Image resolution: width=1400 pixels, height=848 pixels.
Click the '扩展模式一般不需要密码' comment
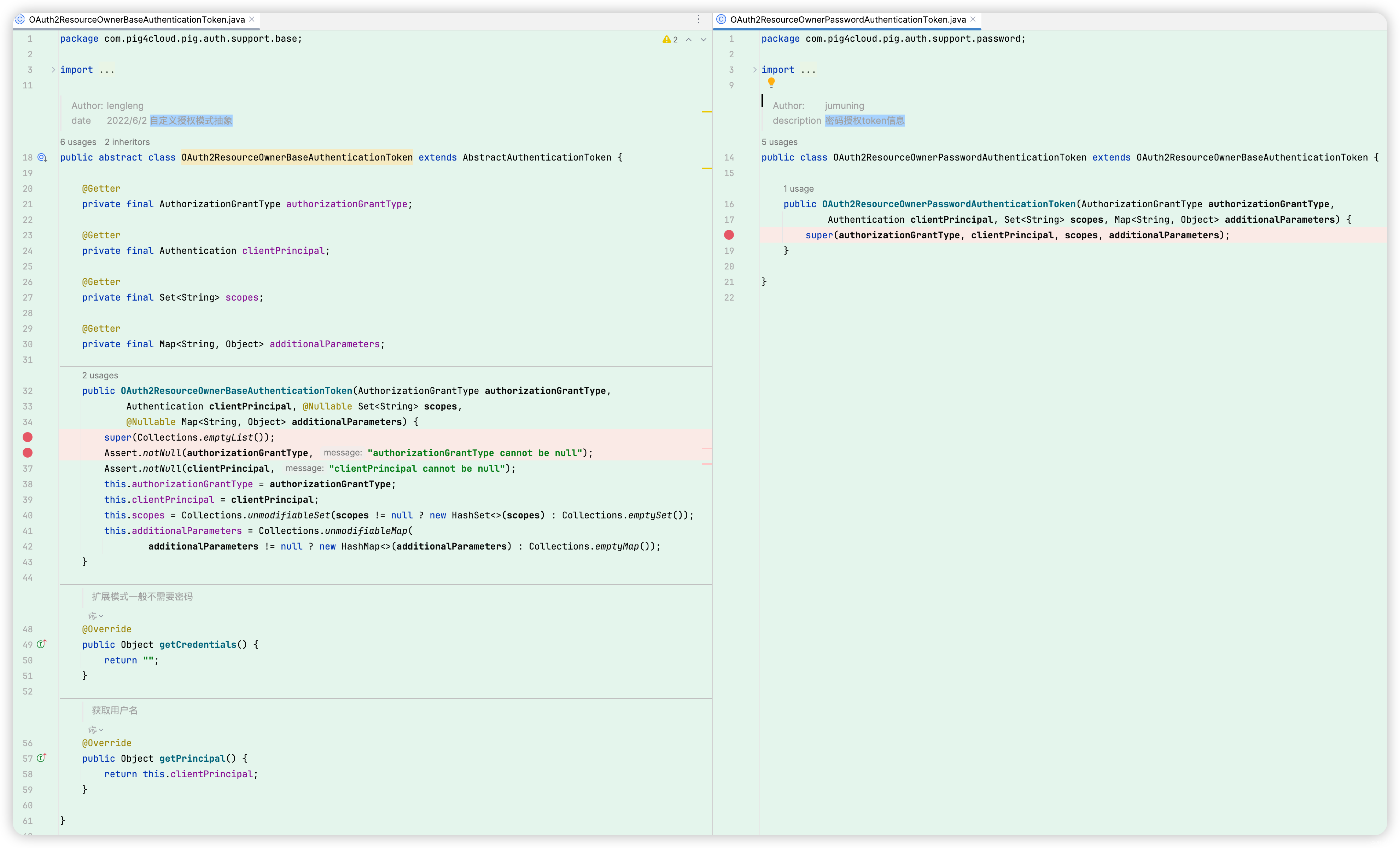coord(142,596)
